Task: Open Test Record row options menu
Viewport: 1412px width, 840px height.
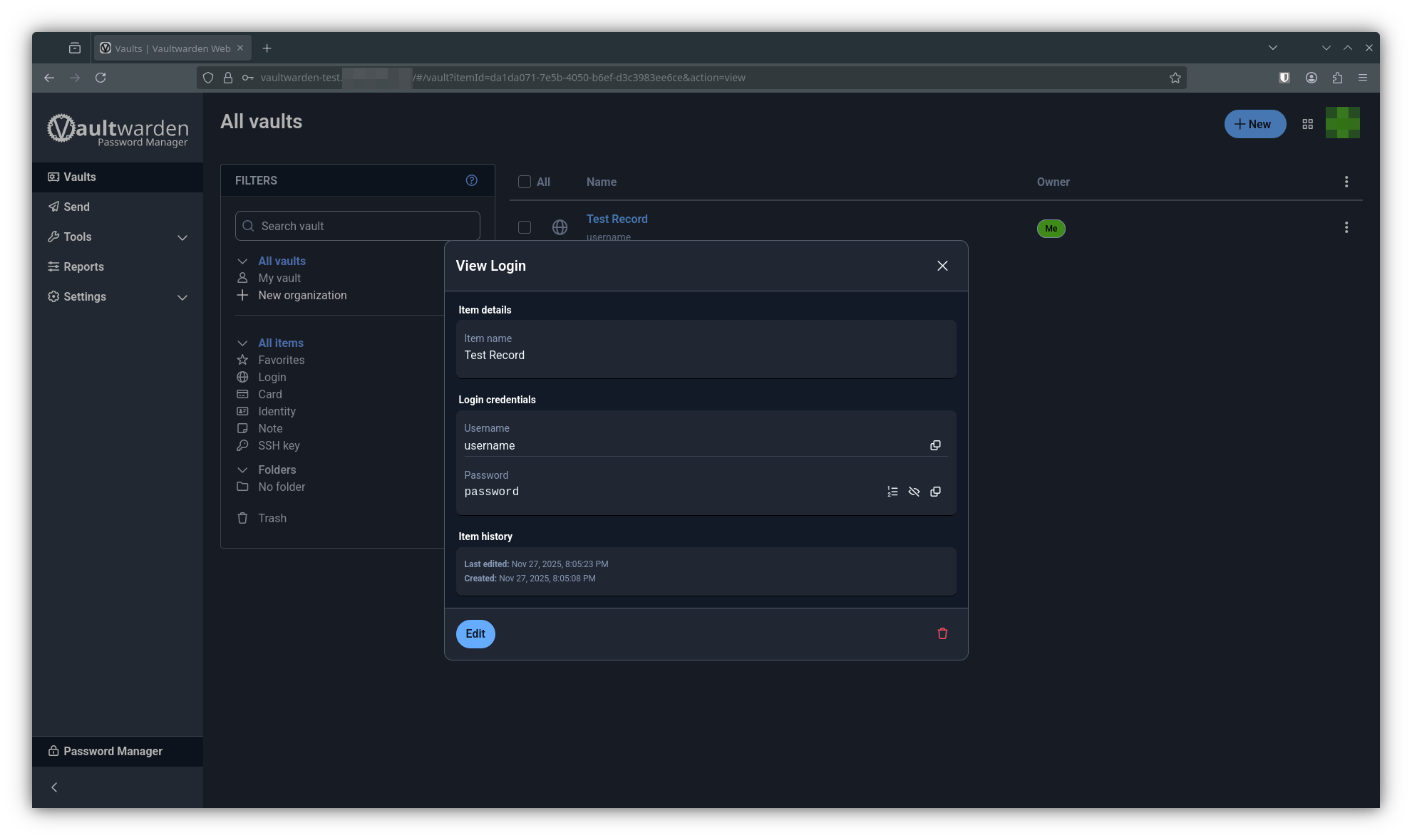Action: 1346,227
